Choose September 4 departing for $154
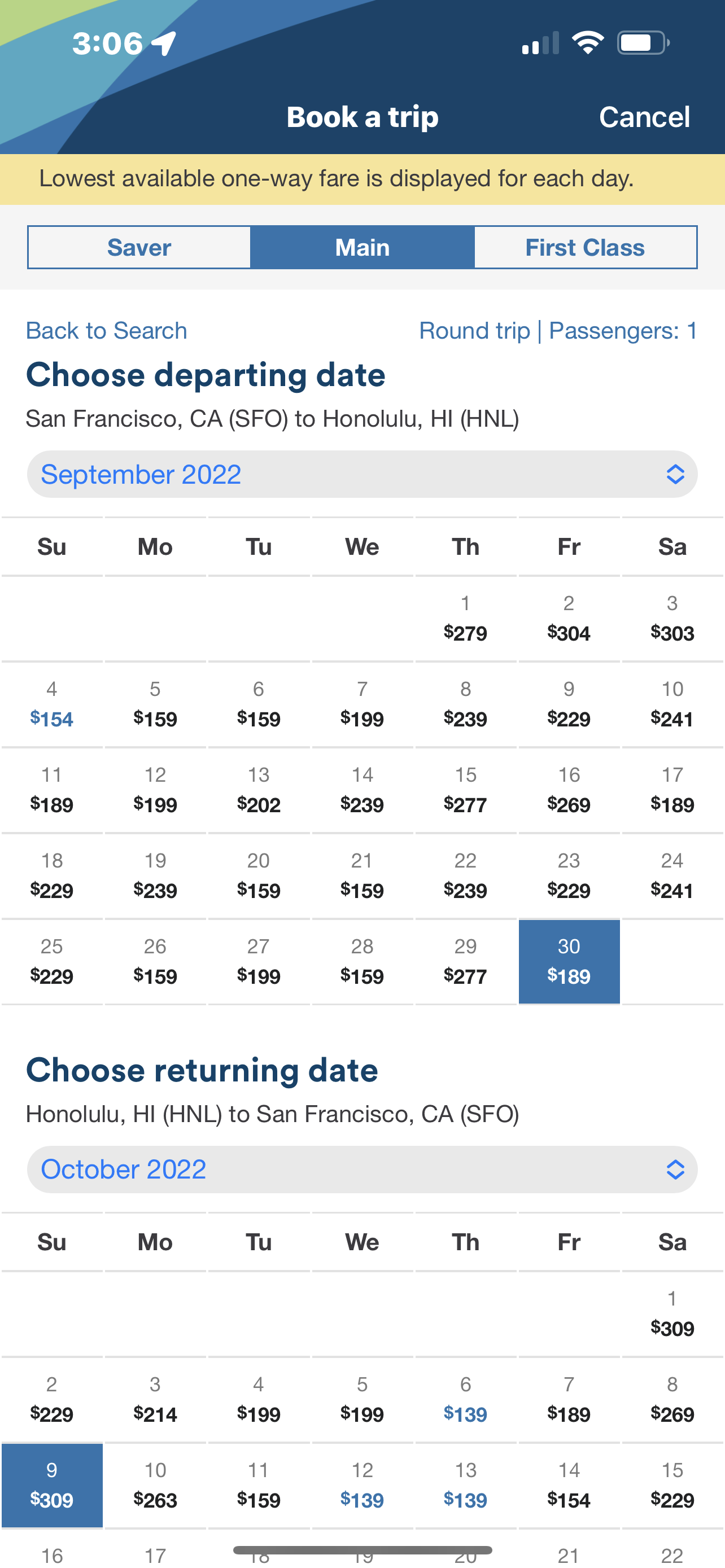Image resolution: width=725 pixels, height=1568 pixels. point(52,704)
